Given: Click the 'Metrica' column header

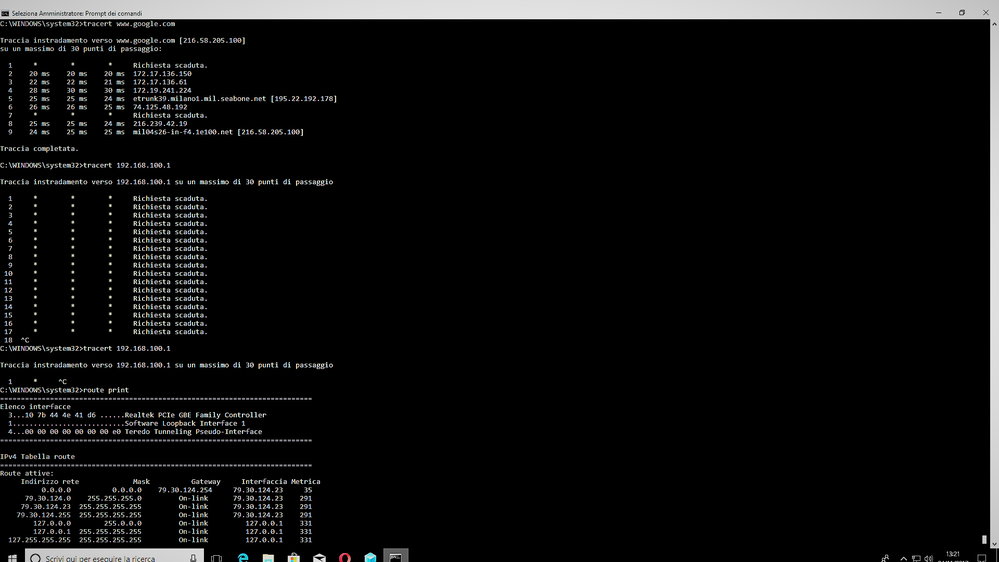Looking at the screenshot, I should pyautogui.click(x=306, y=482).
